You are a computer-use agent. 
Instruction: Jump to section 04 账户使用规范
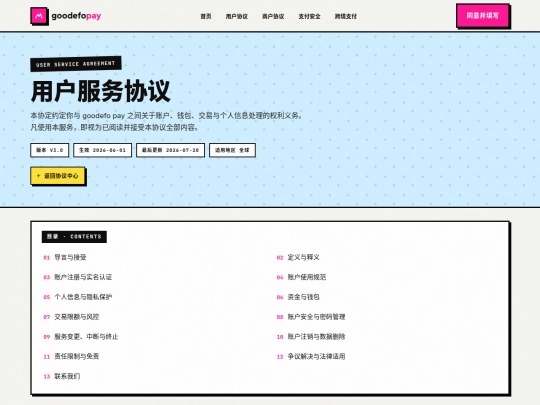(301, 277)
